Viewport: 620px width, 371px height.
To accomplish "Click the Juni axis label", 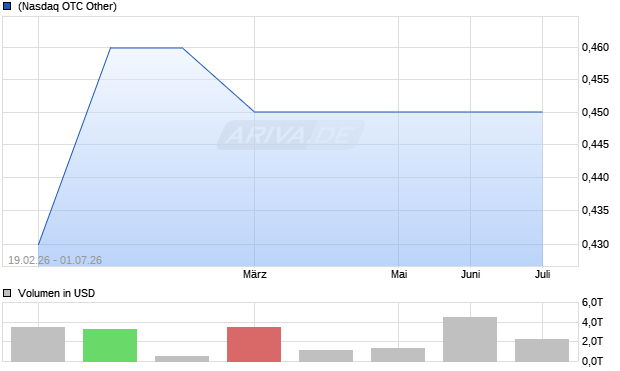I will 471,274.
